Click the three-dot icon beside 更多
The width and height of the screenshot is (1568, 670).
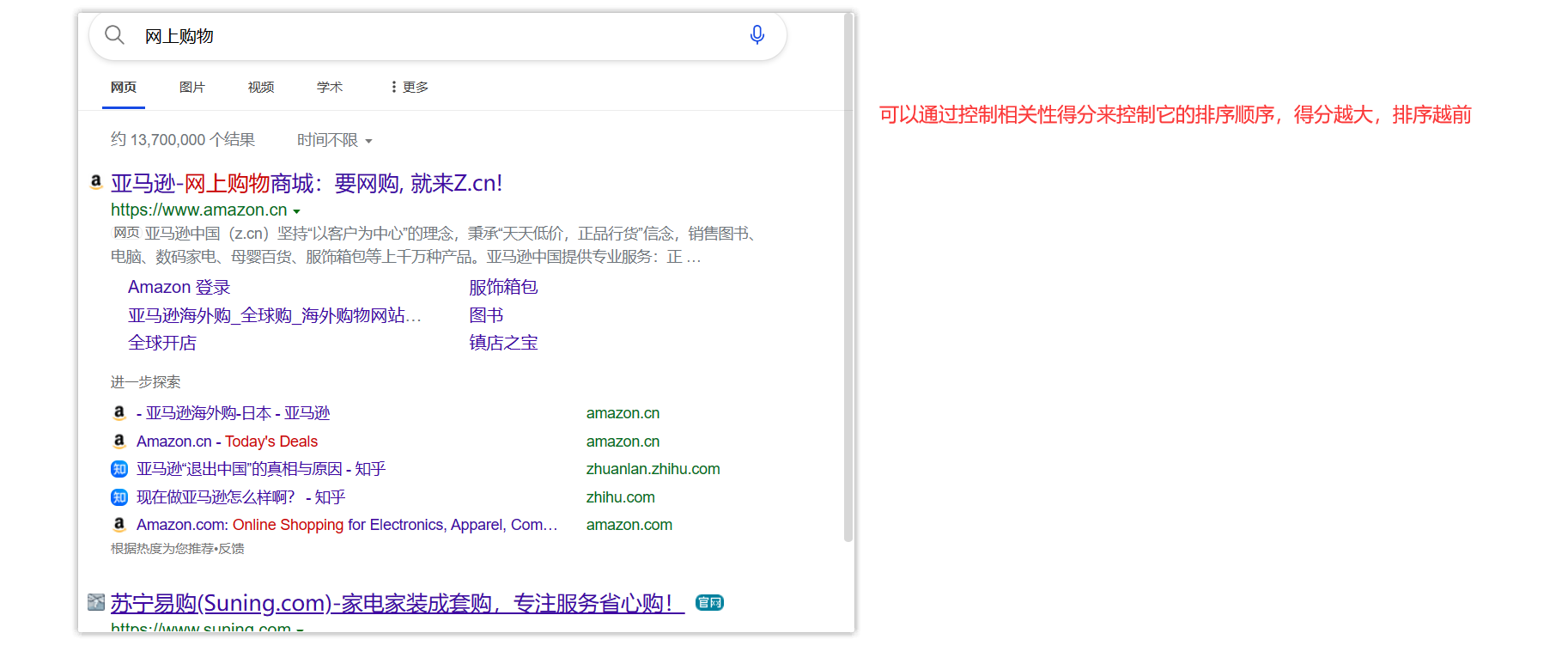click(x=393, y=87)
